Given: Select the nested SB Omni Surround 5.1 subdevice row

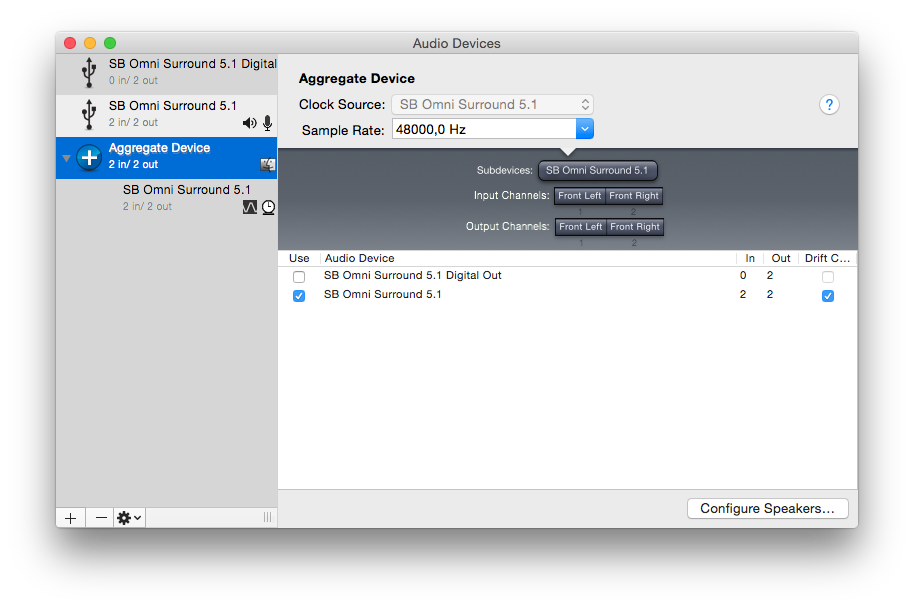Looking at the screenshot, I should tap(167, 198).
